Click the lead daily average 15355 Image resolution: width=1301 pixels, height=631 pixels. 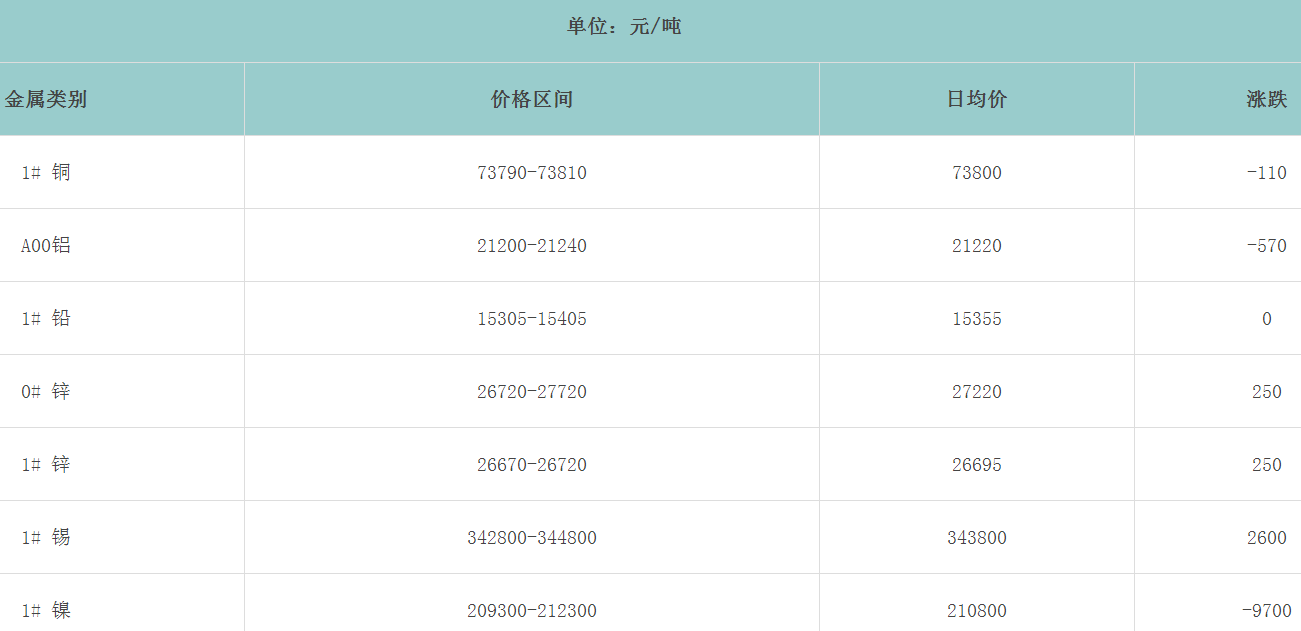click(x=977, y=318)
